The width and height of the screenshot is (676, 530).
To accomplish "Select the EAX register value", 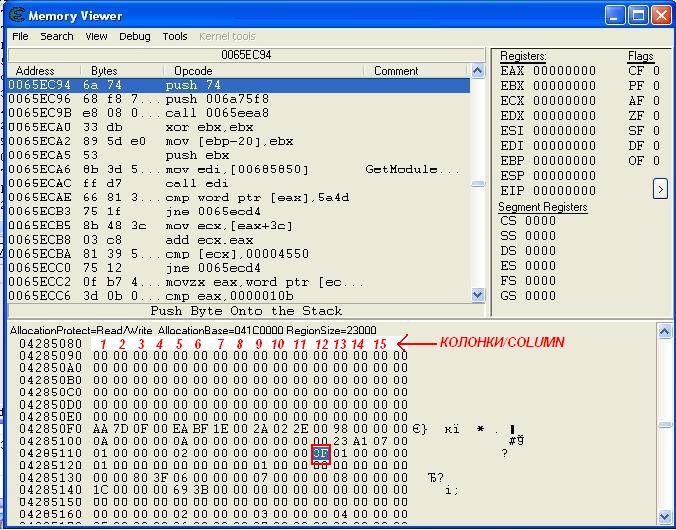I will (563, 71).
